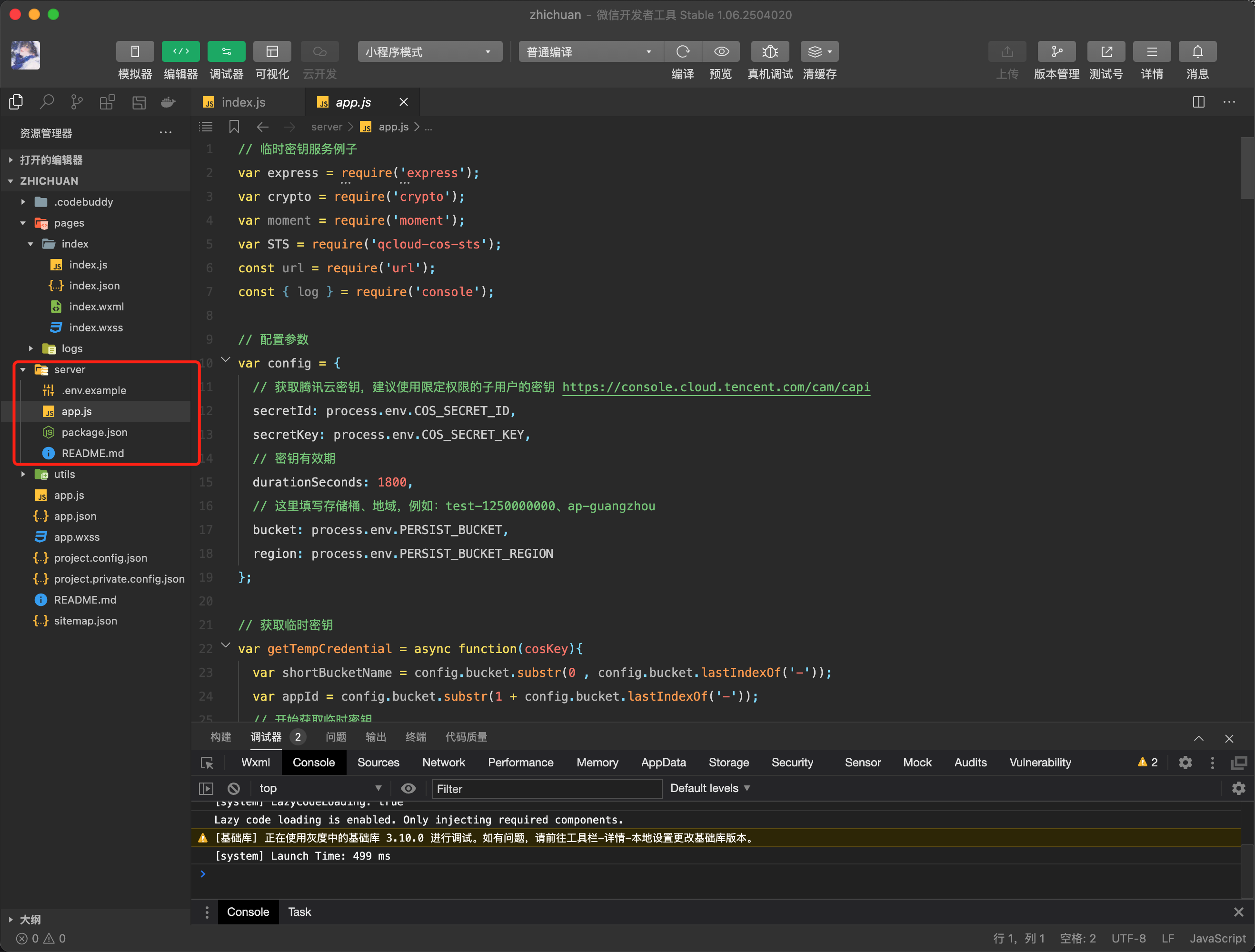Click element inspector arrow icon
The image size is (1255, 952).
(x=207, y=763)
